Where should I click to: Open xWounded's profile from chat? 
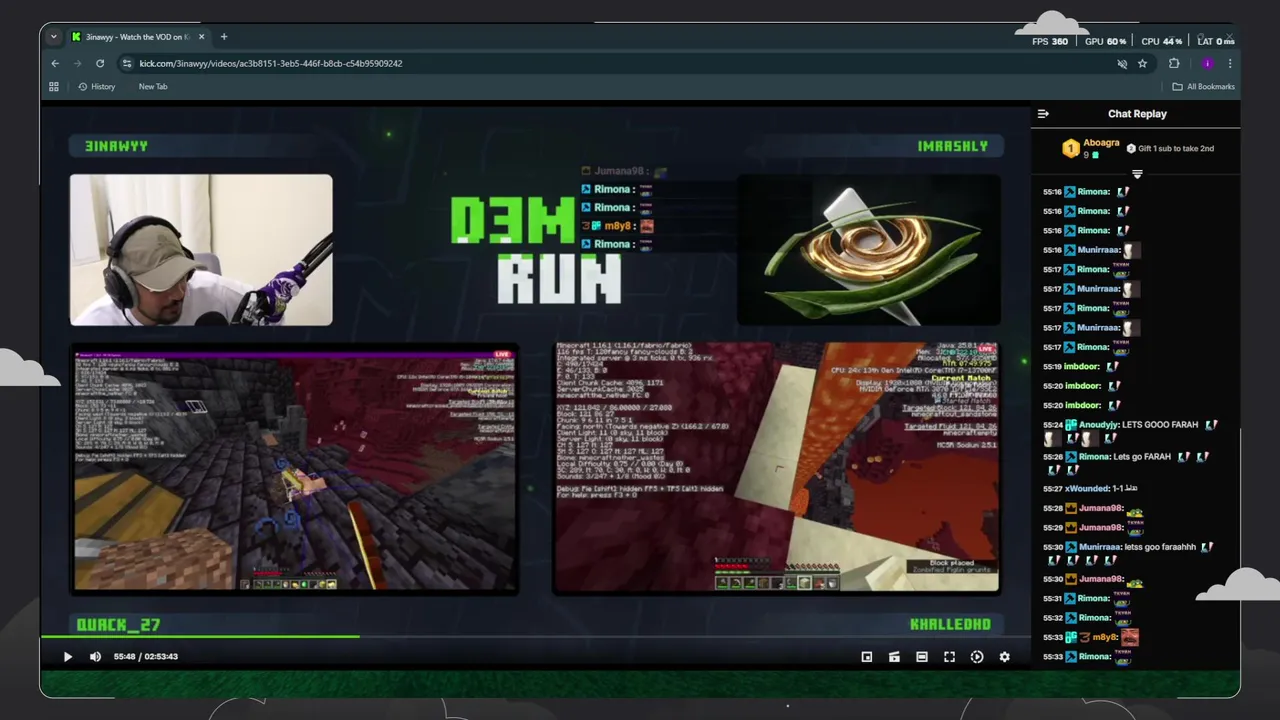[x=1087, y=489]
